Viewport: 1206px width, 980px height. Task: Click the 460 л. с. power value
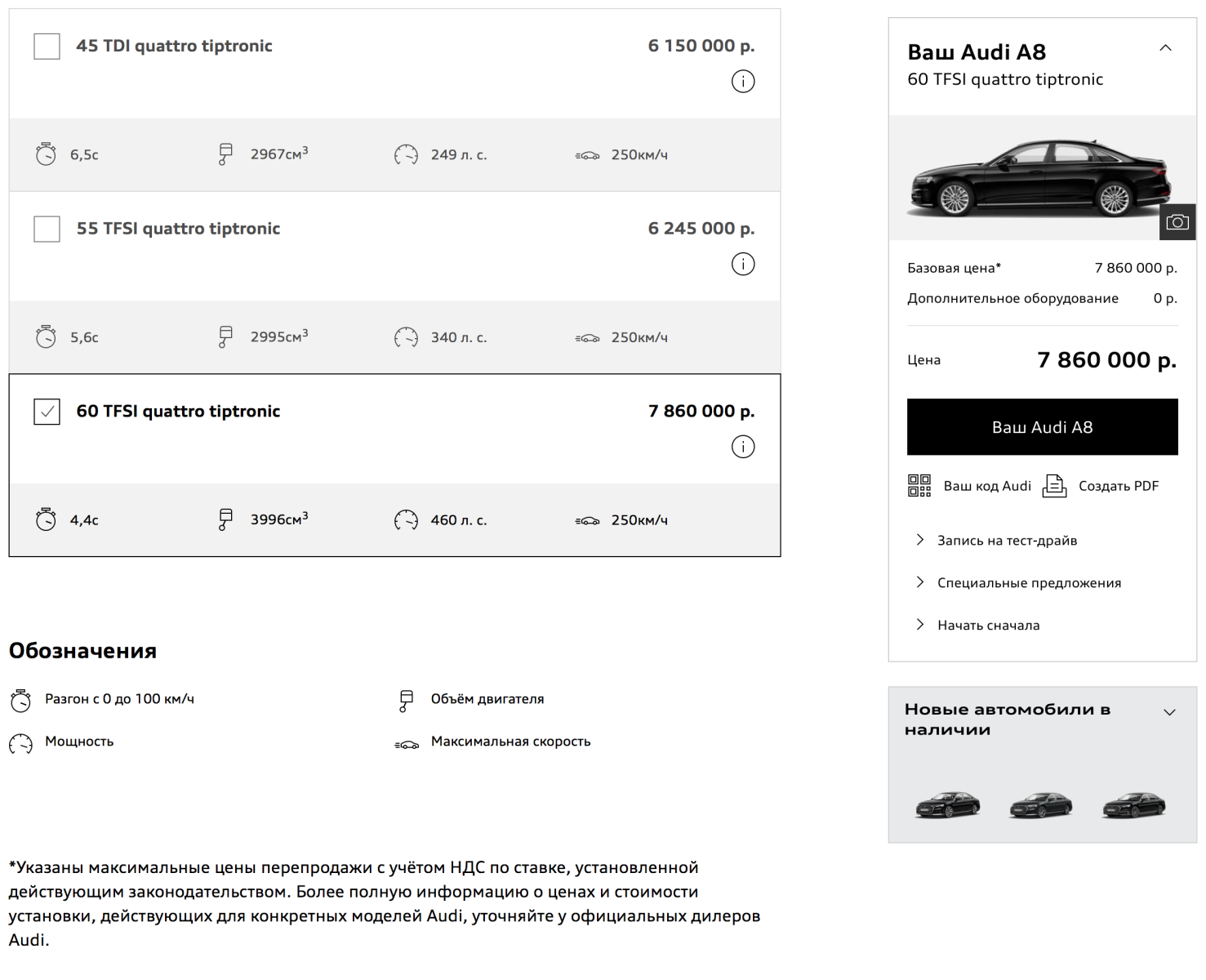click(x=459, y=520)
